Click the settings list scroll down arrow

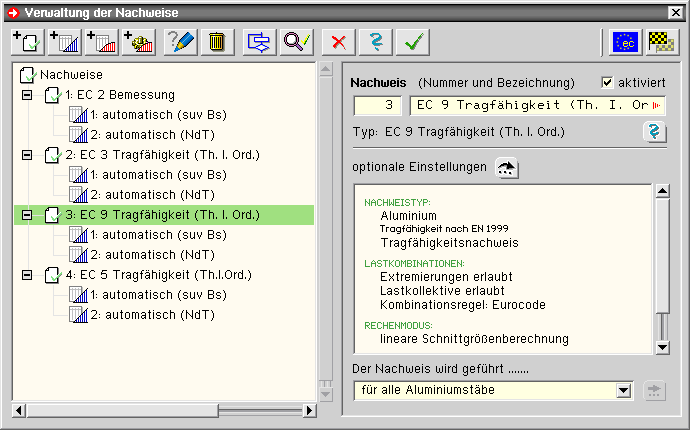click(x=661, y=347)
